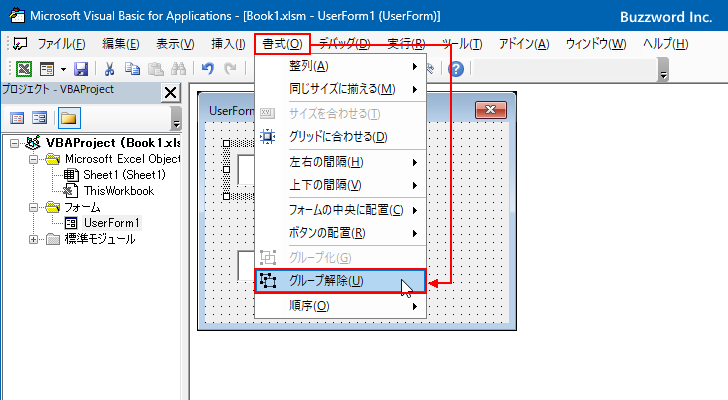
Task: Click the 書式(O) menu
Action: pos(282,44)
